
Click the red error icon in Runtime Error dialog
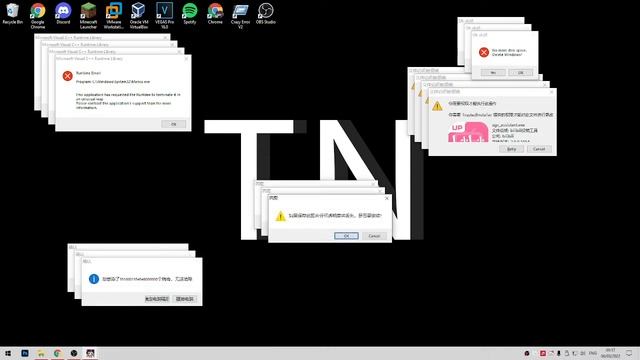(67, 76)
